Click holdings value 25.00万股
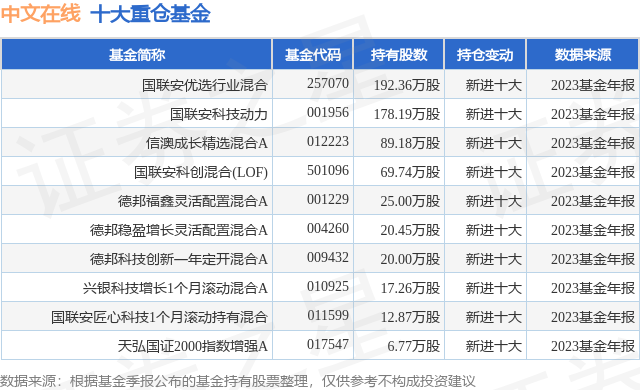 coord(410,201)
